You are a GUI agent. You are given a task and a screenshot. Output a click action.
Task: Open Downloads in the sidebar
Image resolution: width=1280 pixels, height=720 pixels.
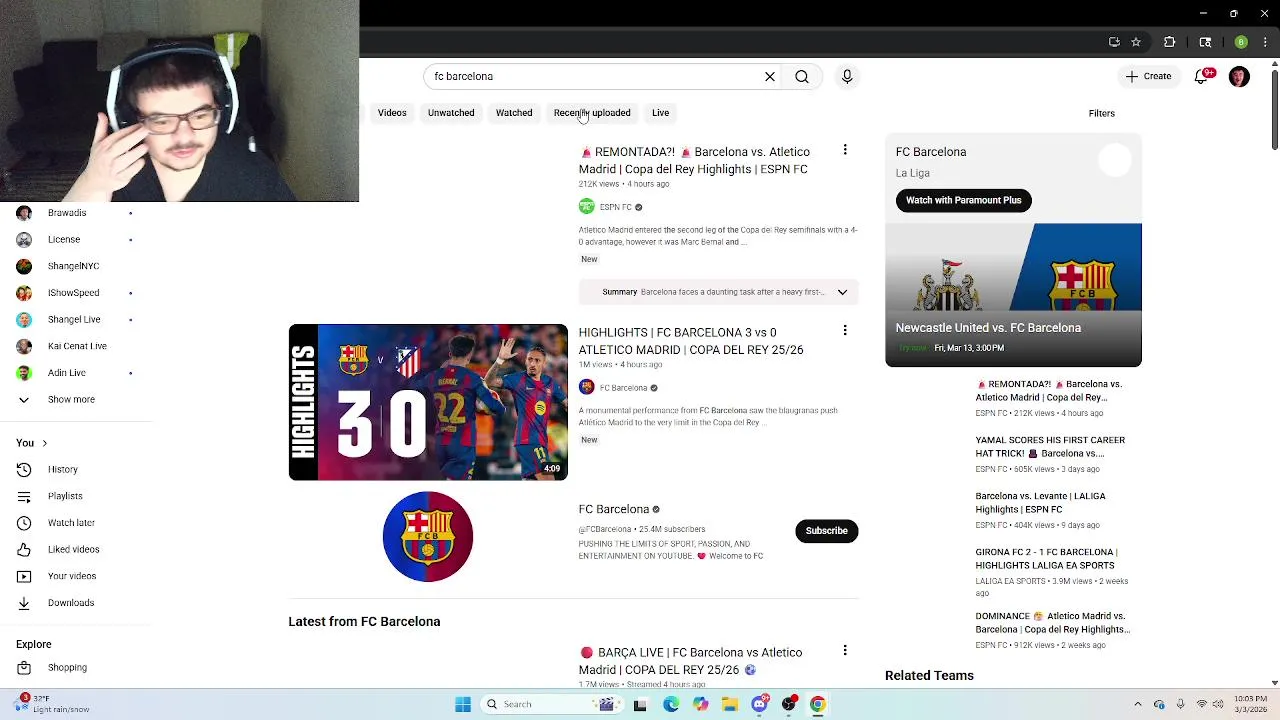tap(71, 603)
